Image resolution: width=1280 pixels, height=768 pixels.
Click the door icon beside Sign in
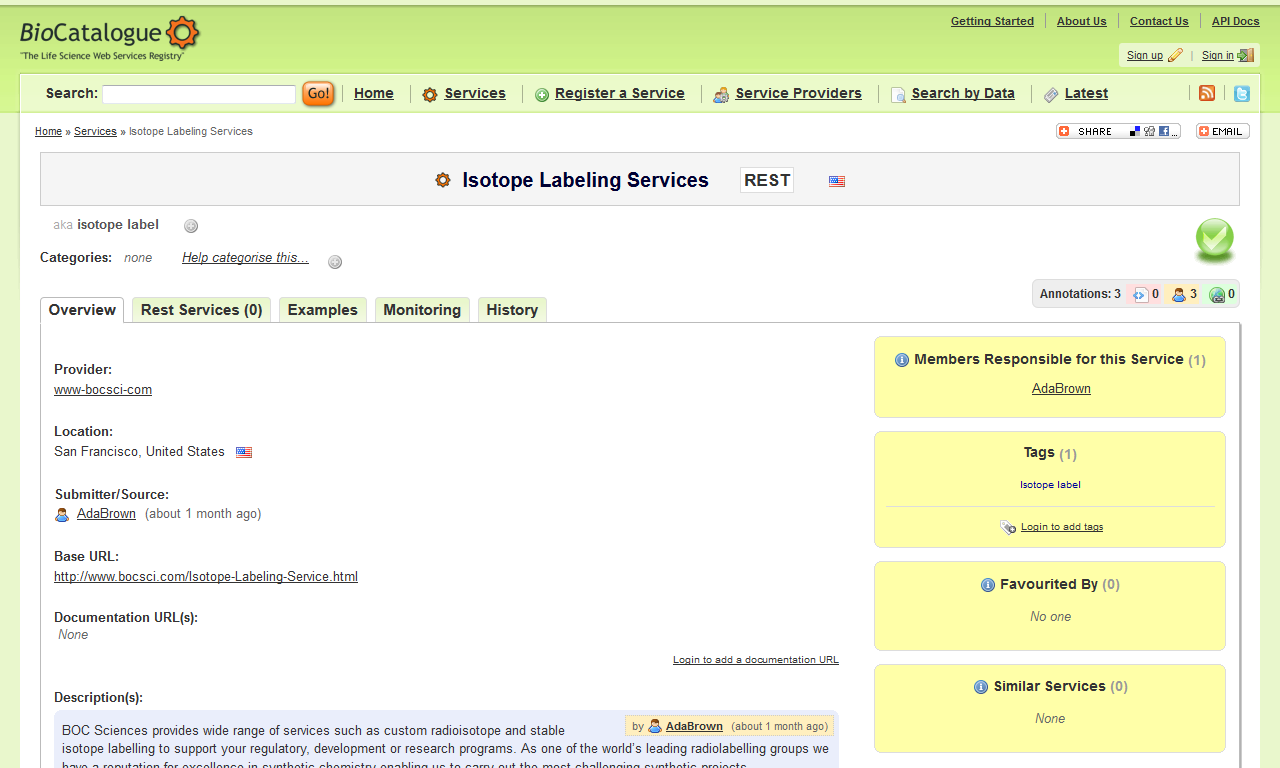coord(1246,55)
